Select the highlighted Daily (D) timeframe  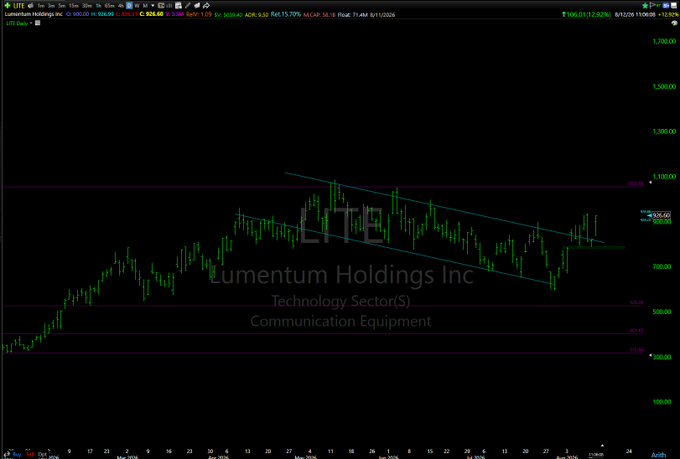click(129, 6)
